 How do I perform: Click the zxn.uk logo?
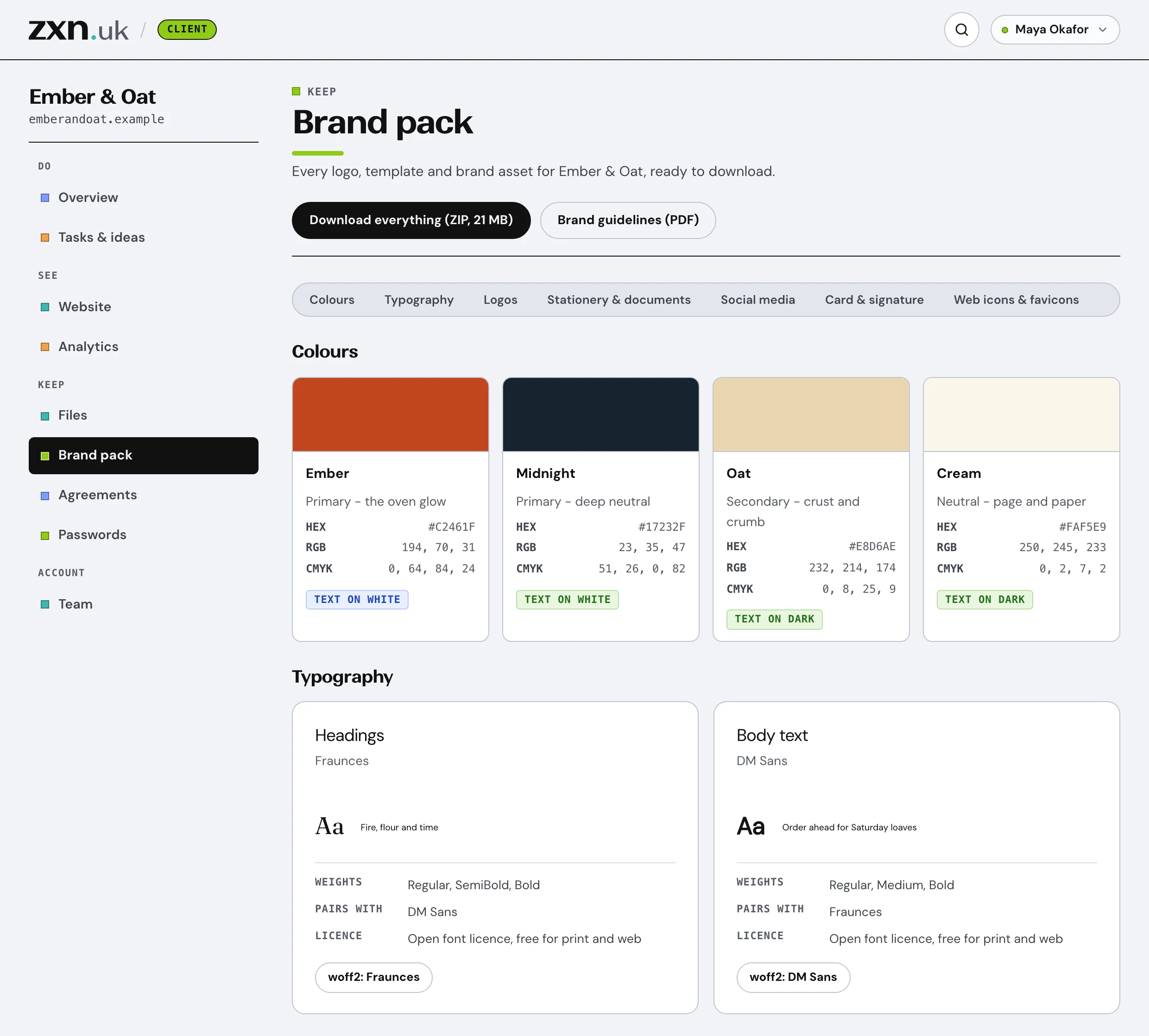click(x=79, y=30)
